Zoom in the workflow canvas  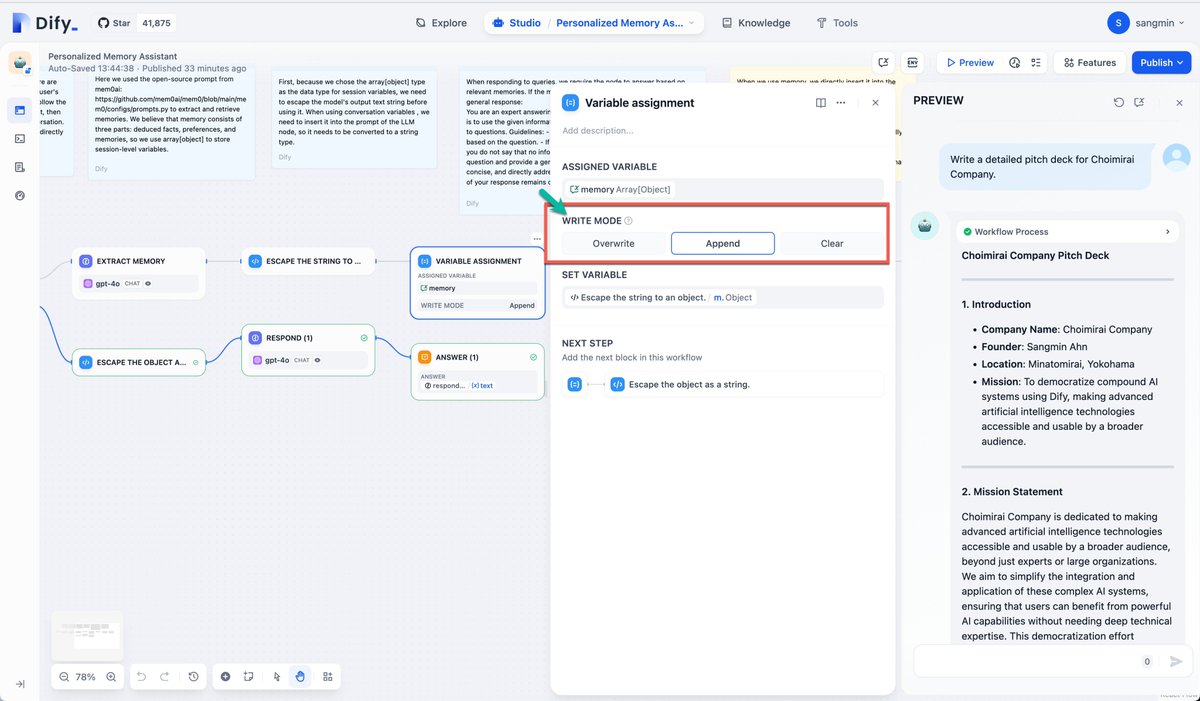coord(111,677)
